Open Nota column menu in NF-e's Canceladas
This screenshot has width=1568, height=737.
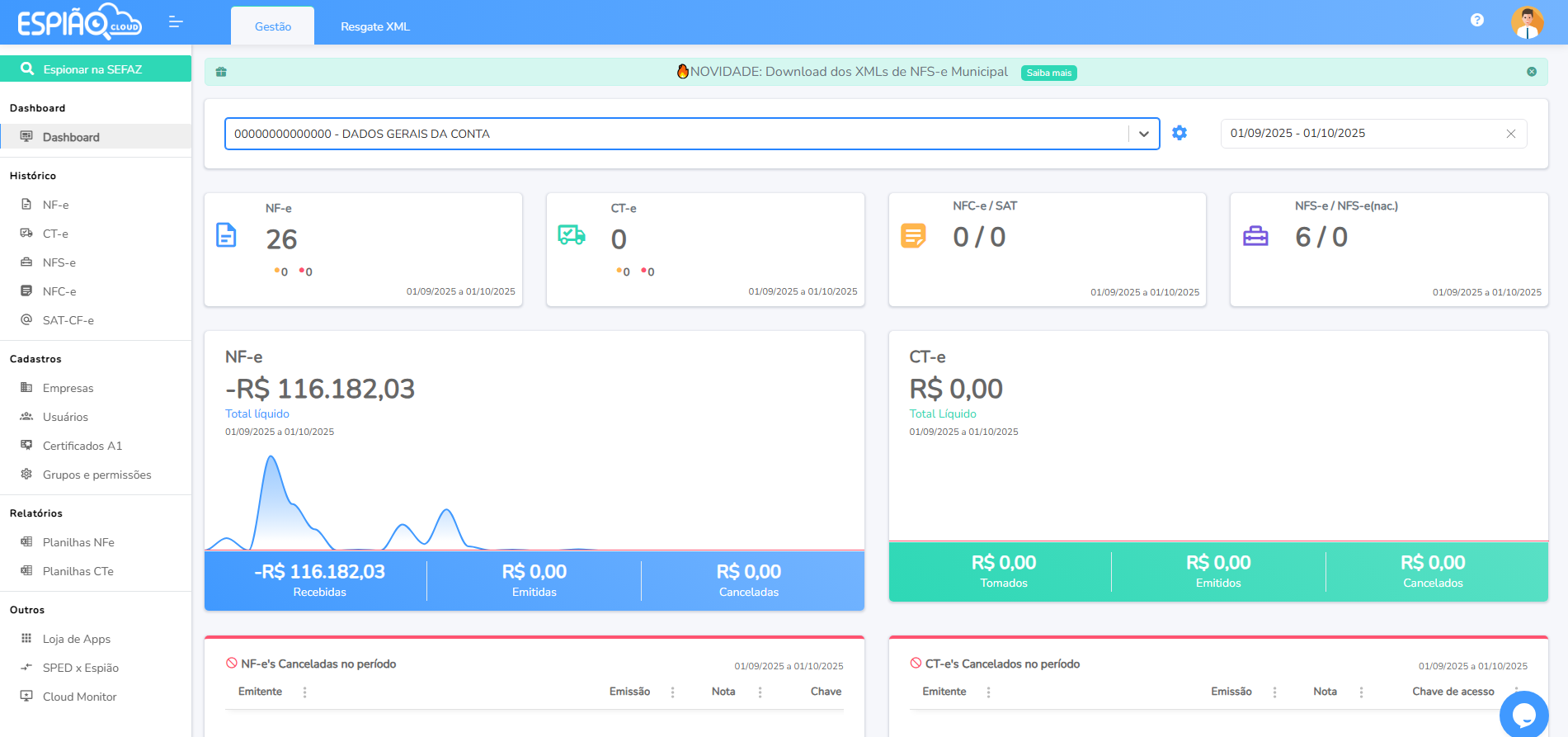[760, 692]
